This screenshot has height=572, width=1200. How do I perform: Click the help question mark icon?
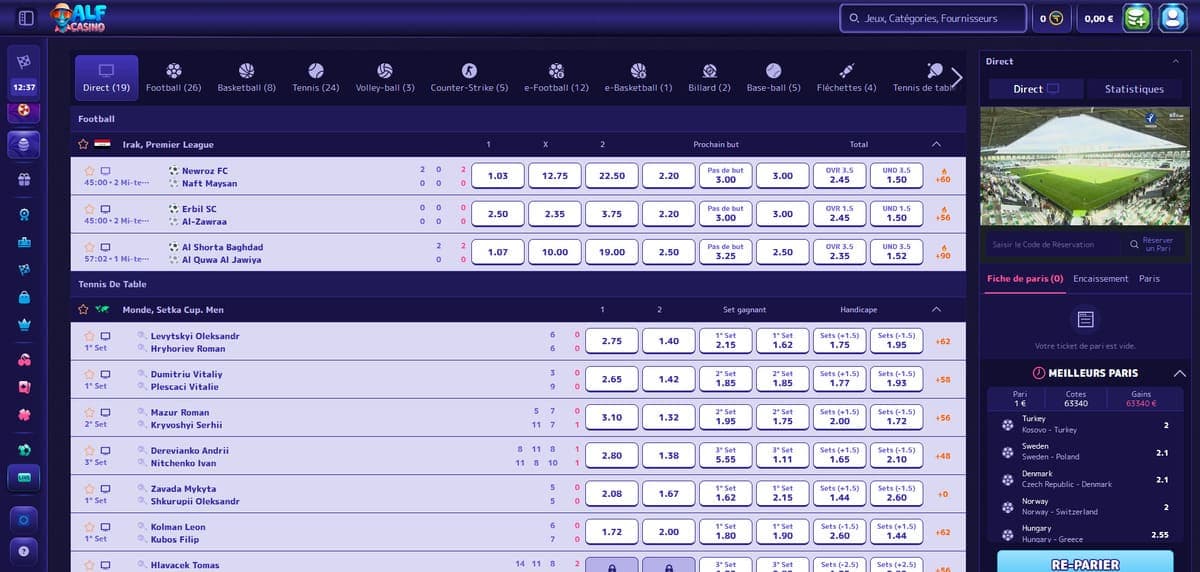click(x=24, y=551)
